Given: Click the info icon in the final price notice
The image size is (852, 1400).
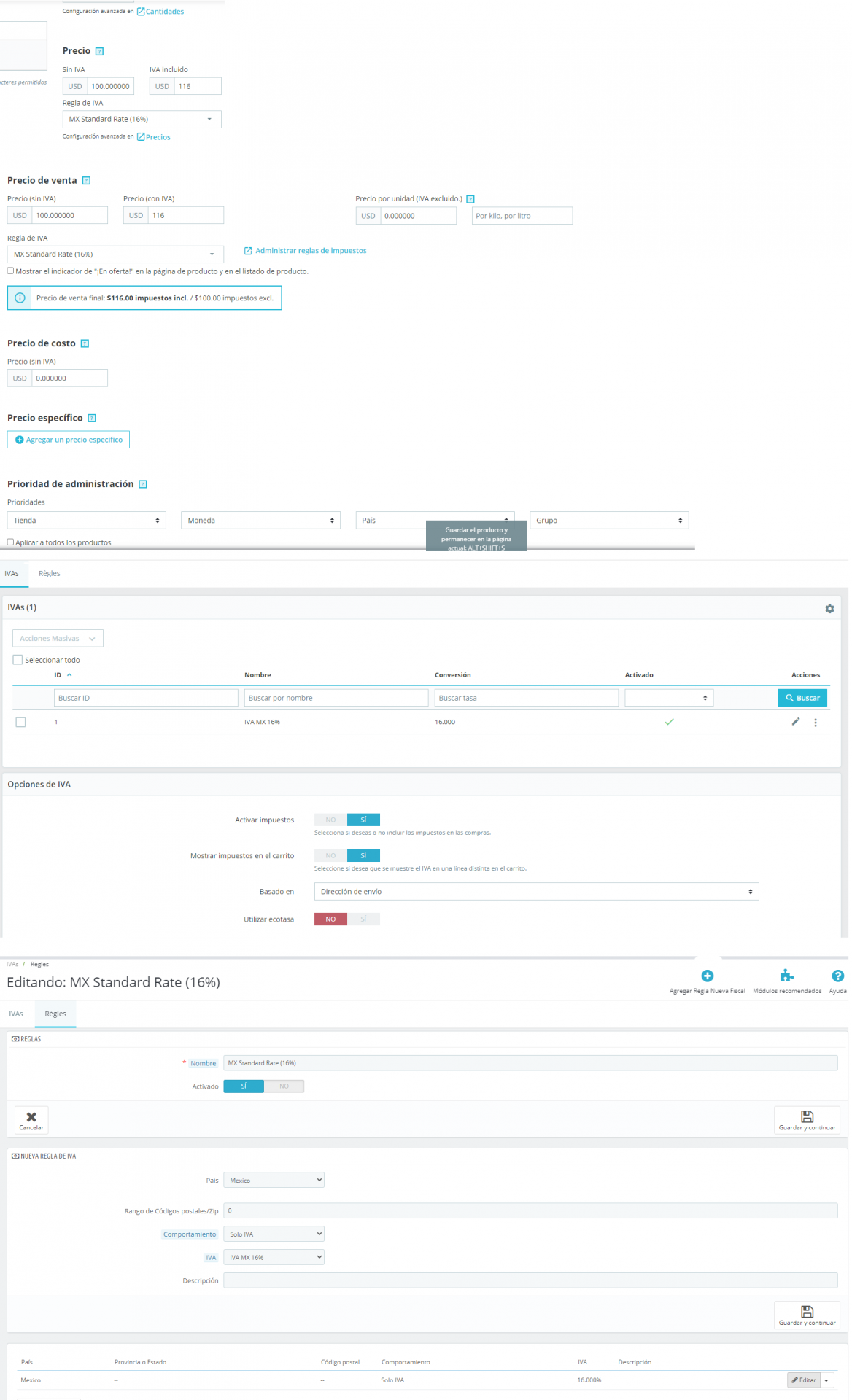Looking at the screenshot, I should 20,297.
